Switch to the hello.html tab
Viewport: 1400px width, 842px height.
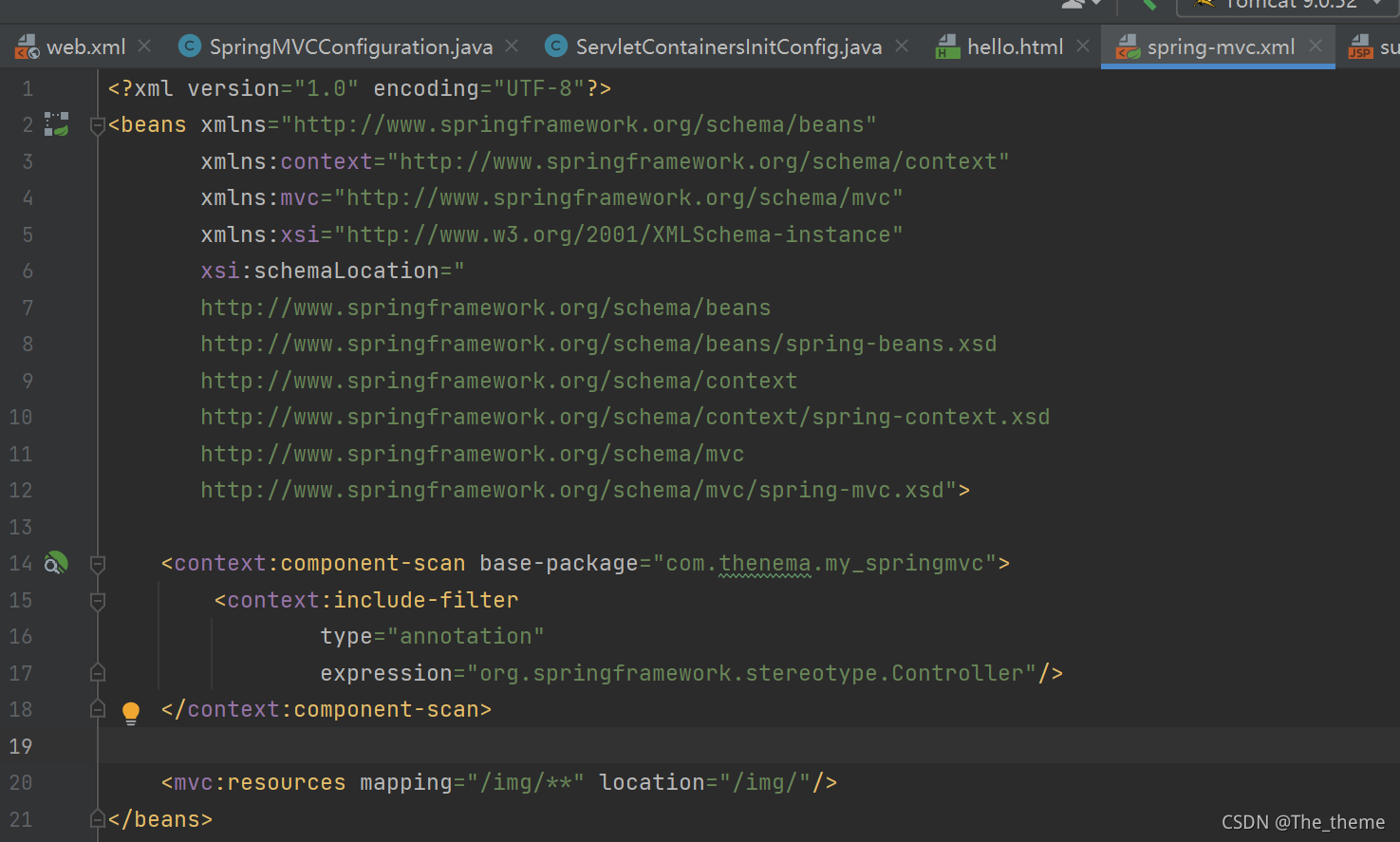(1015, 47)
